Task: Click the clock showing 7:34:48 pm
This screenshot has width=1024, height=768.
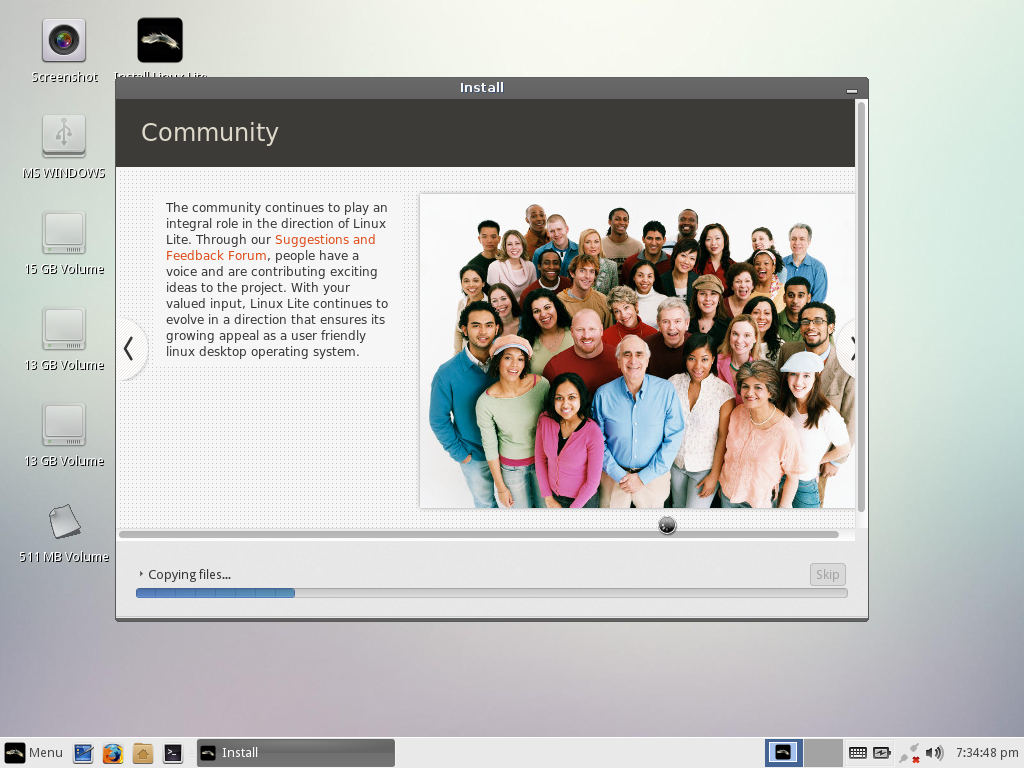Action: pos(987,752)
